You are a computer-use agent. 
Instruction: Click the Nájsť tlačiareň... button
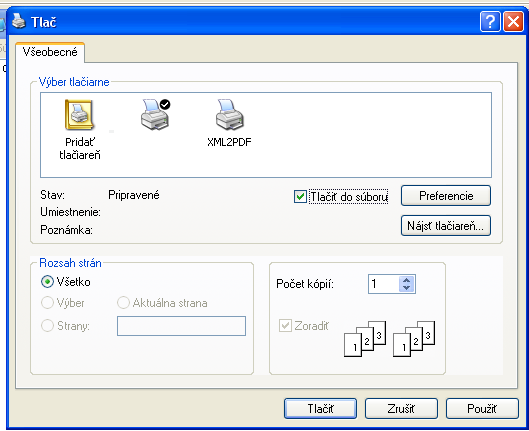pyautogui.click(x=446, y=226)
